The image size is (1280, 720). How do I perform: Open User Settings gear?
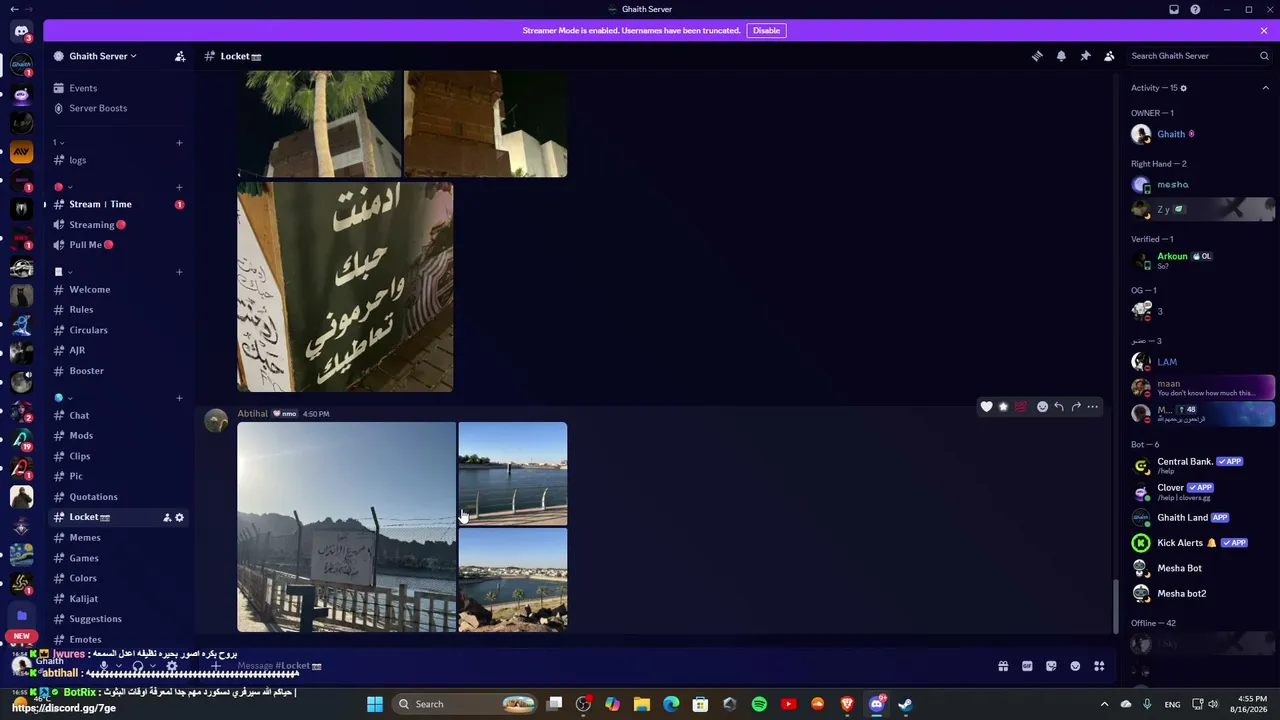[172, 666]
